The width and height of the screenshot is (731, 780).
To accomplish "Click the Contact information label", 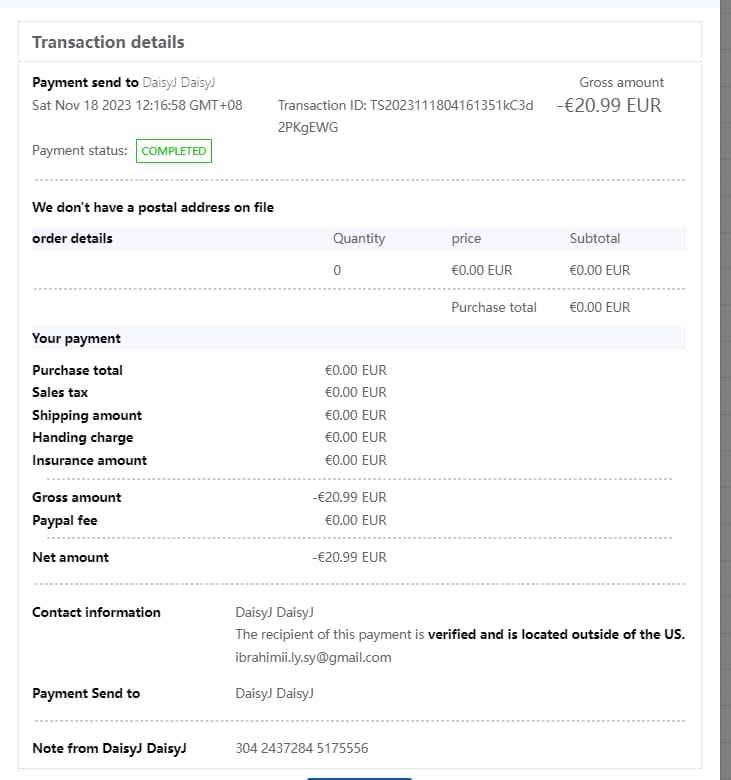I will point(96,612).
